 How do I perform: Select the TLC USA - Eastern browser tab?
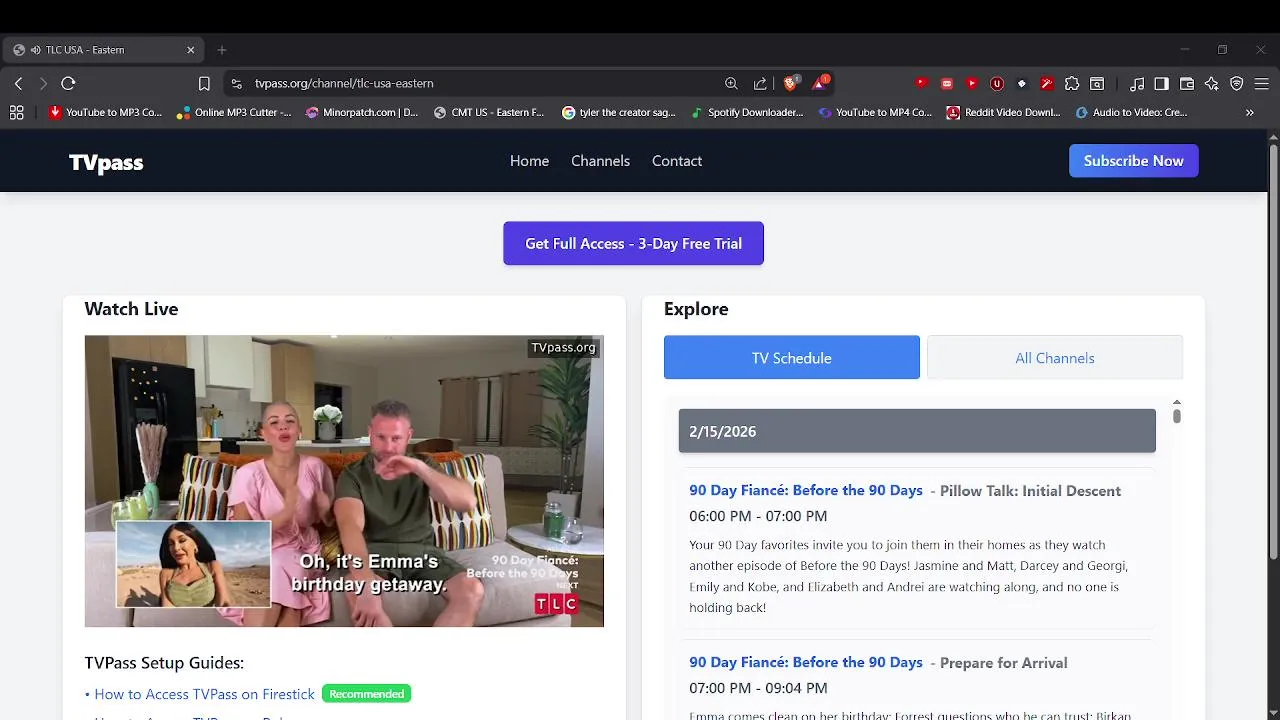pyautogui.click(x=103, y=50)
